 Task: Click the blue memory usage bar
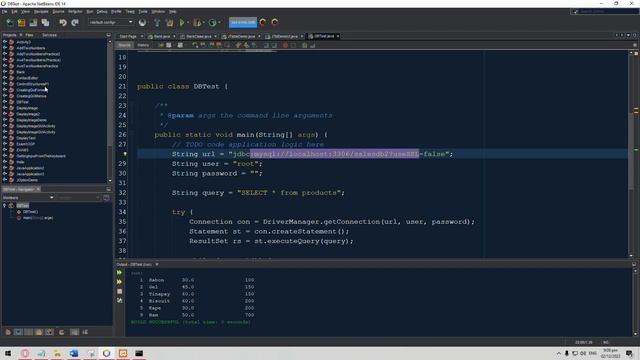(243, 22)
